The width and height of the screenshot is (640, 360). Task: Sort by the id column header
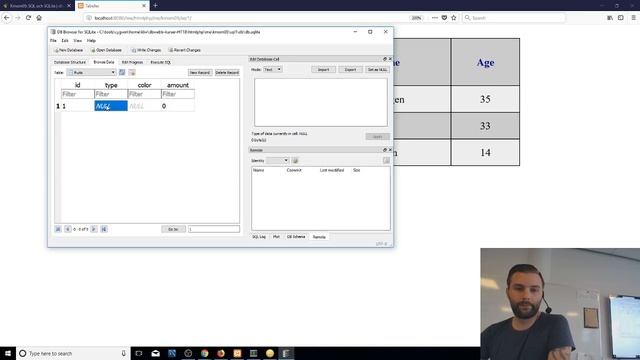click(78, 85)
